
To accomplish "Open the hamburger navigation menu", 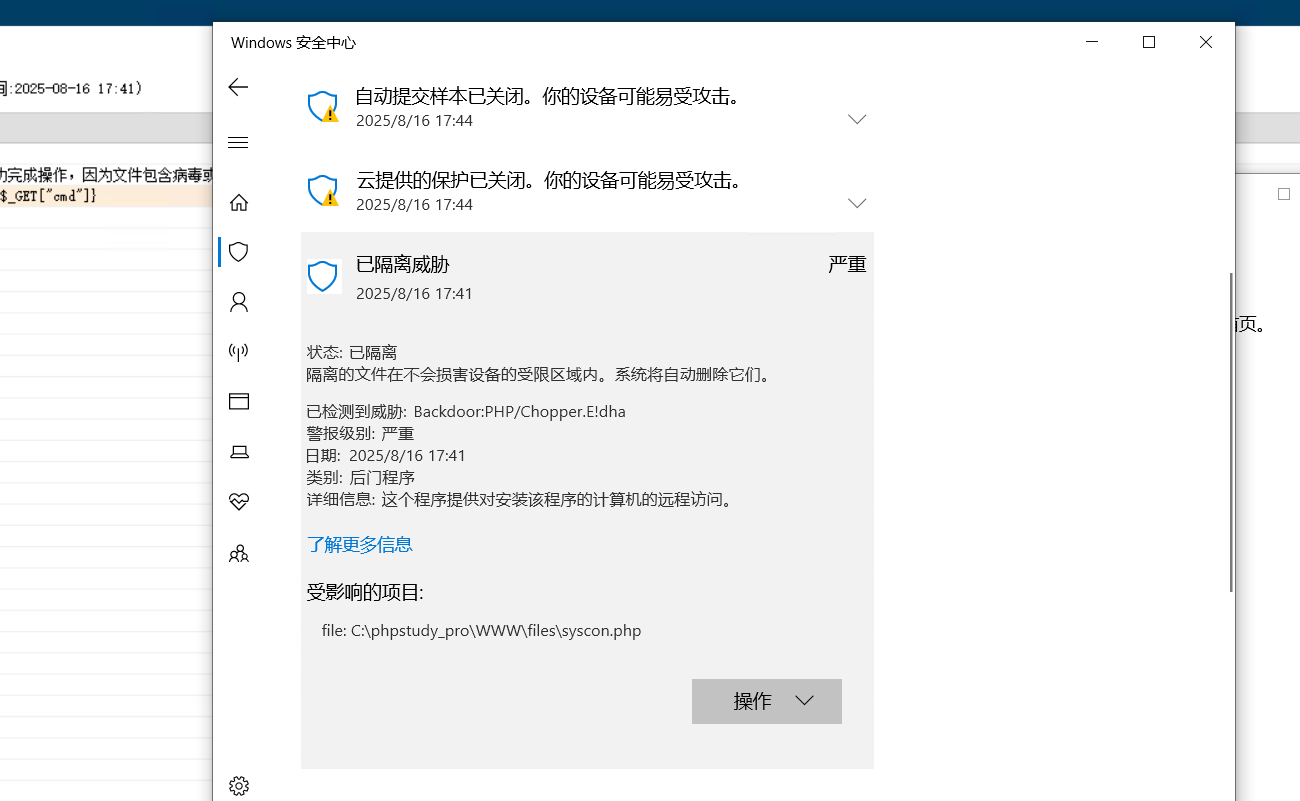I will coord(238,143).
